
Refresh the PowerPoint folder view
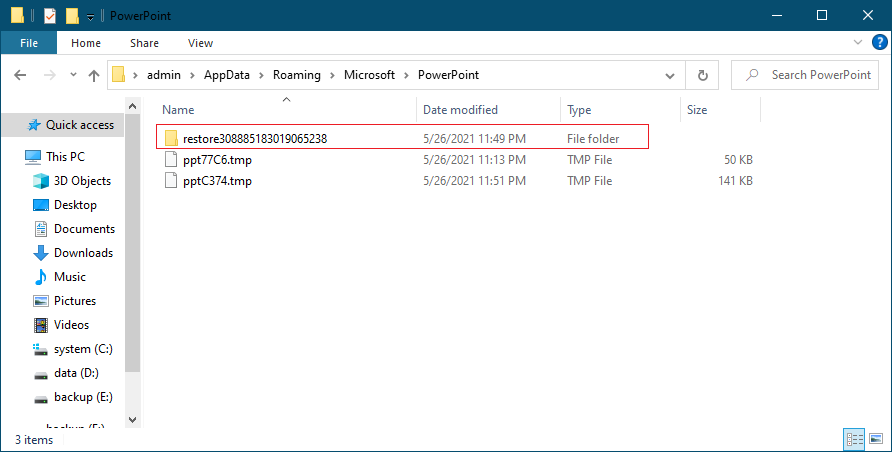[703, 75]
